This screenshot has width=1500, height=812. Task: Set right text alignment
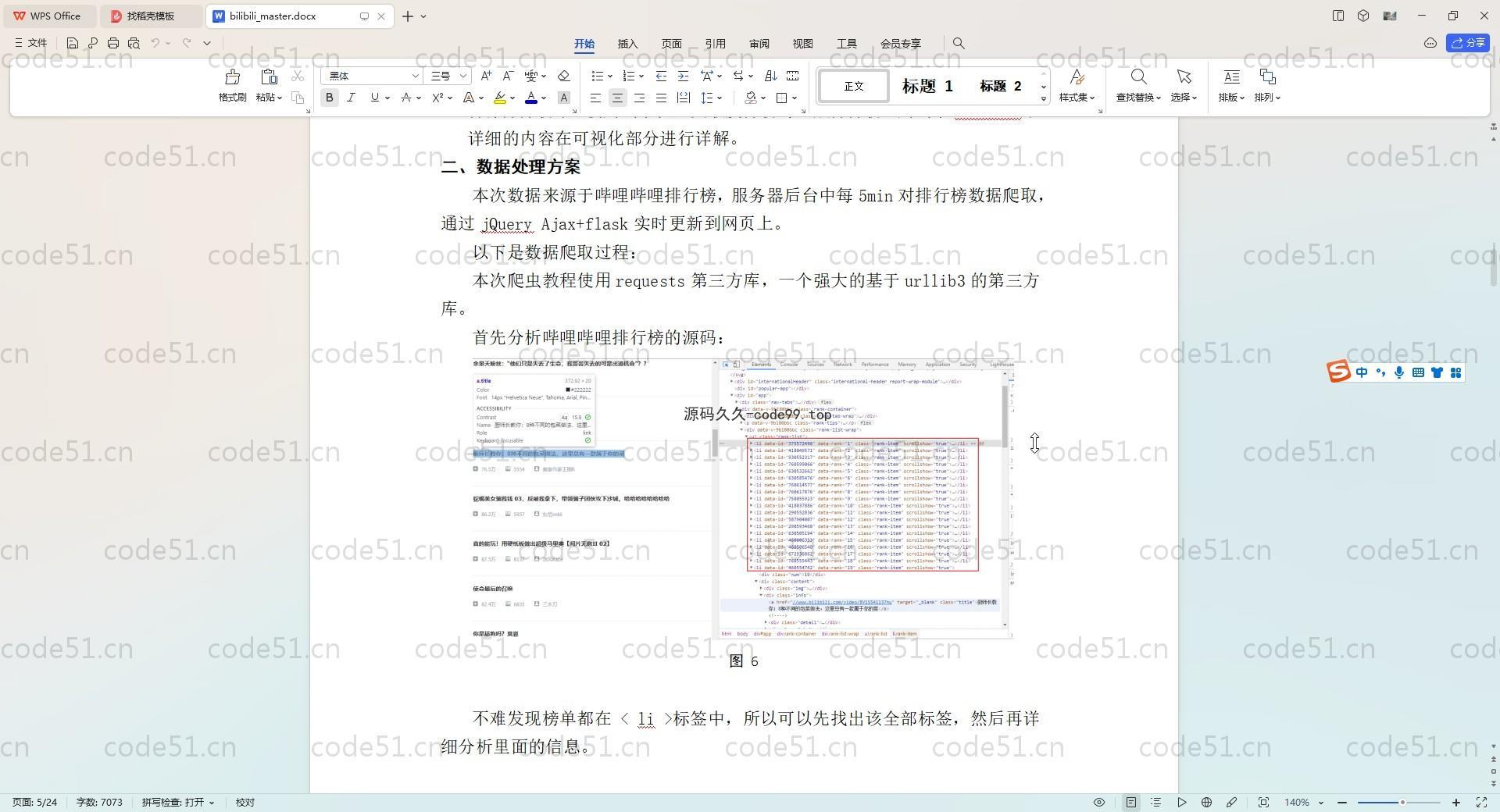[639, 98]
